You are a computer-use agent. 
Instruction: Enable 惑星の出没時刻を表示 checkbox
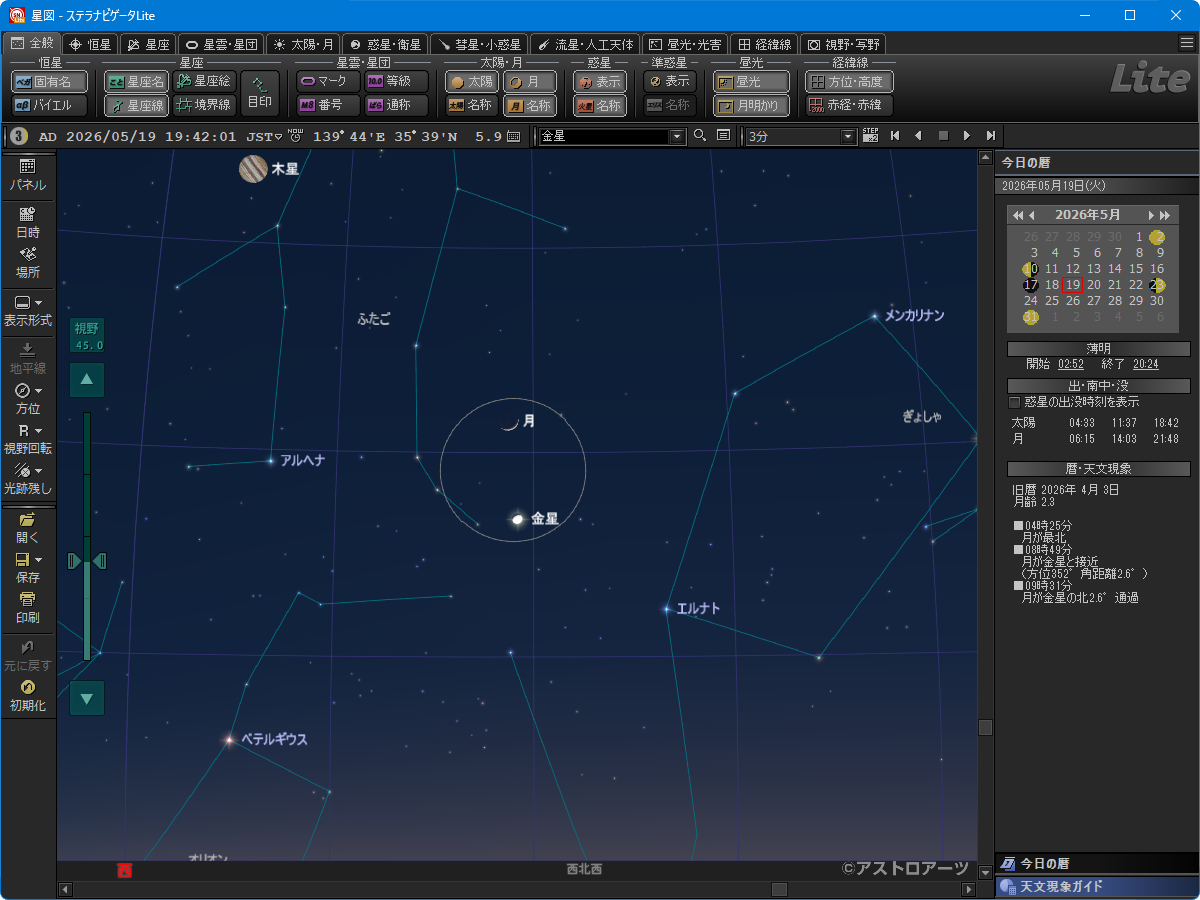click(1015, 402)
